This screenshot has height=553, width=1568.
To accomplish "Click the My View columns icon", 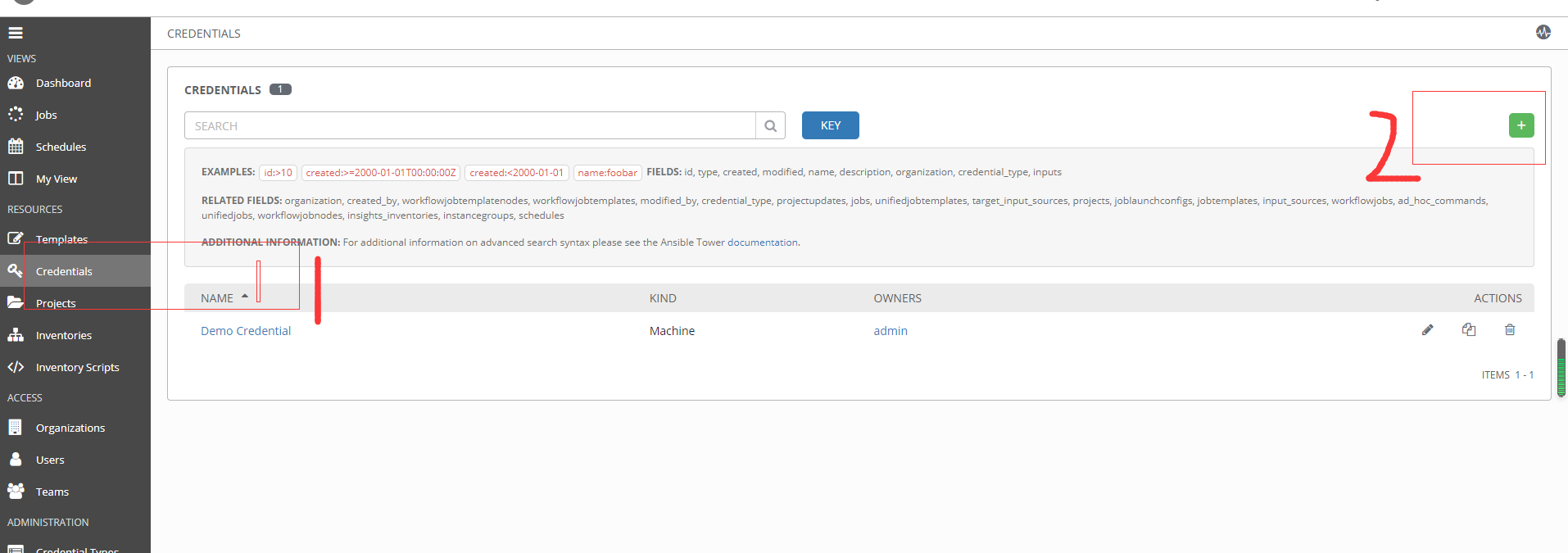I will [16, 179].
